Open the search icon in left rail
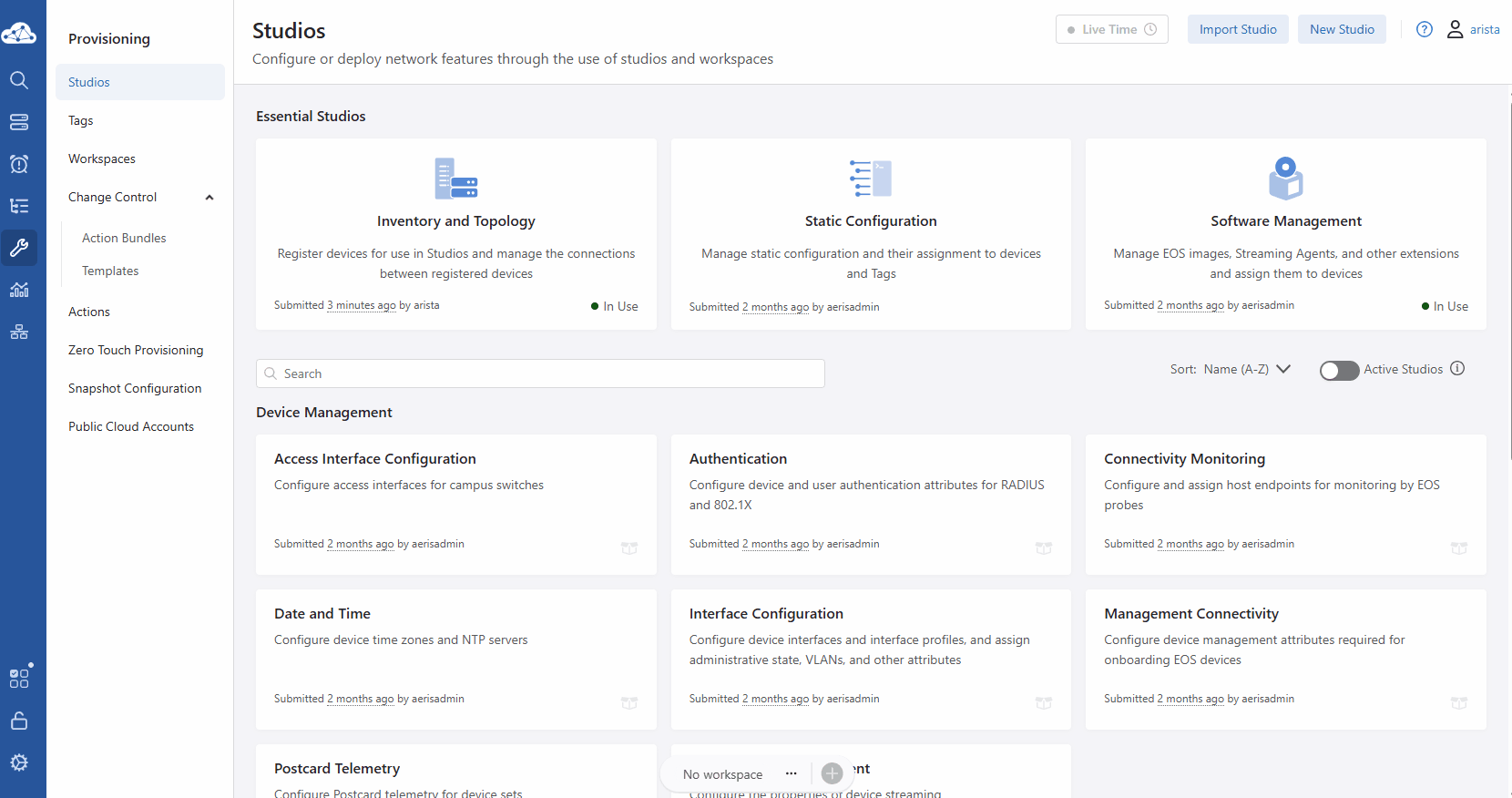The height and width of the screenshot is (798, 1512). click(x=19, y=80)
